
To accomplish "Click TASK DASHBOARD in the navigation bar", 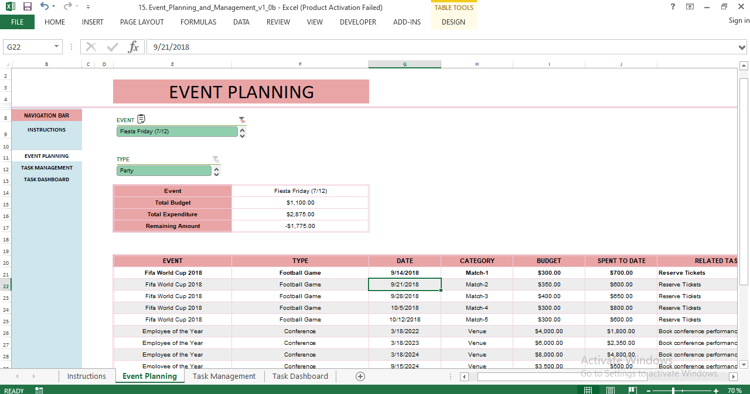I will coord(46,179).
